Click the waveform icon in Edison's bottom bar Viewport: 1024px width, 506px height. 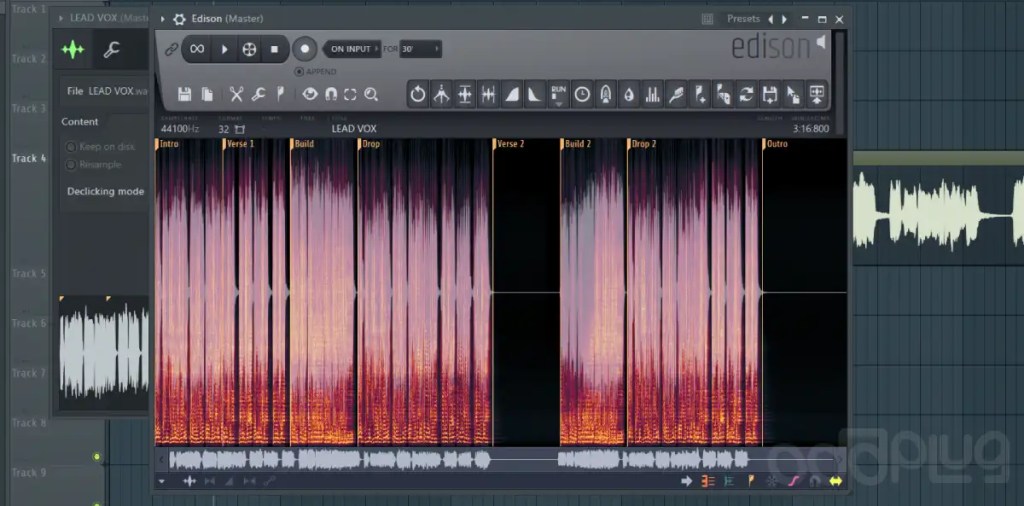pyautogui.click(x=189, y=482)
